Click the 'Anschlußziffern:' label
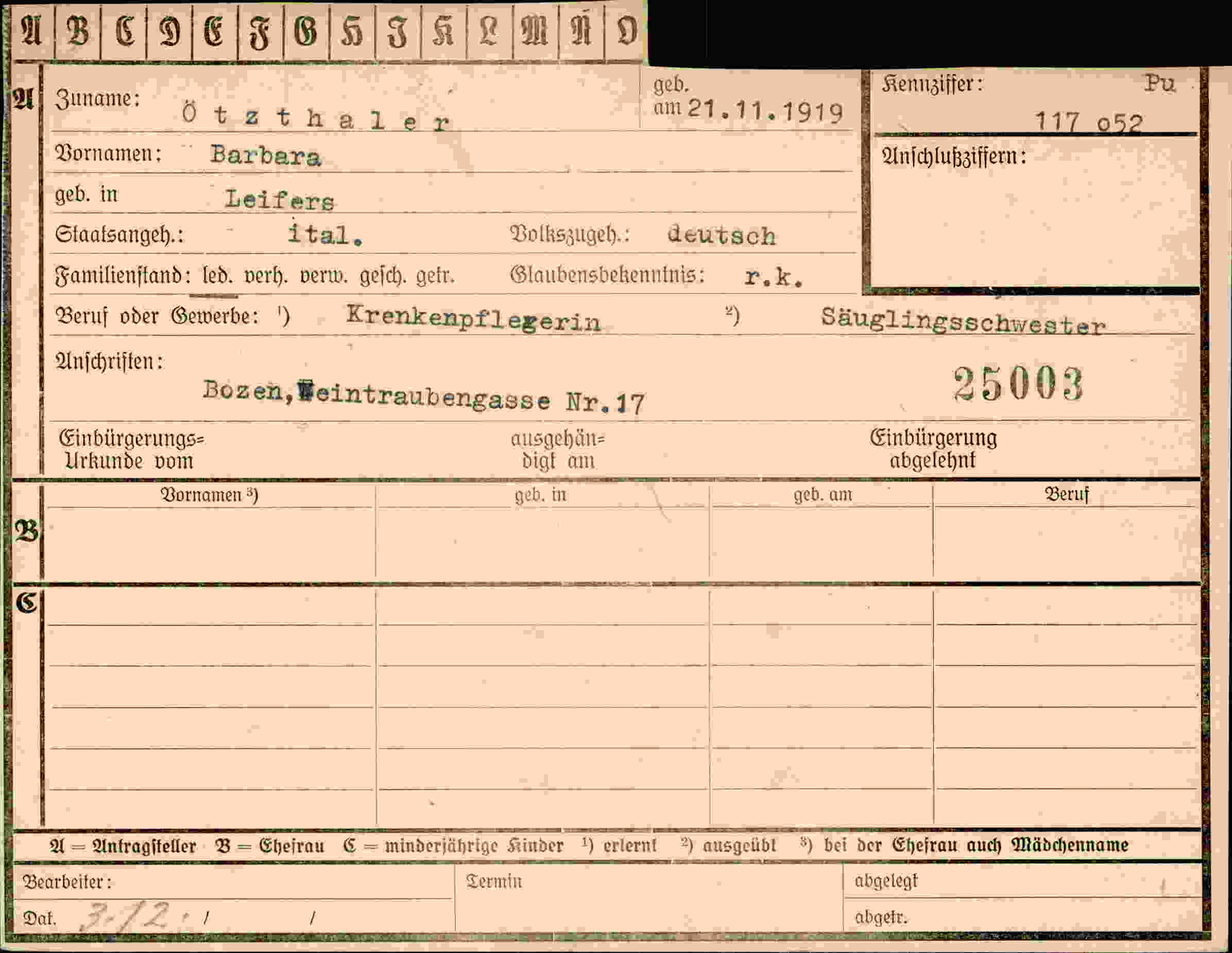Viewport: 1232px width, 953px height. click(x=954, y=156)
